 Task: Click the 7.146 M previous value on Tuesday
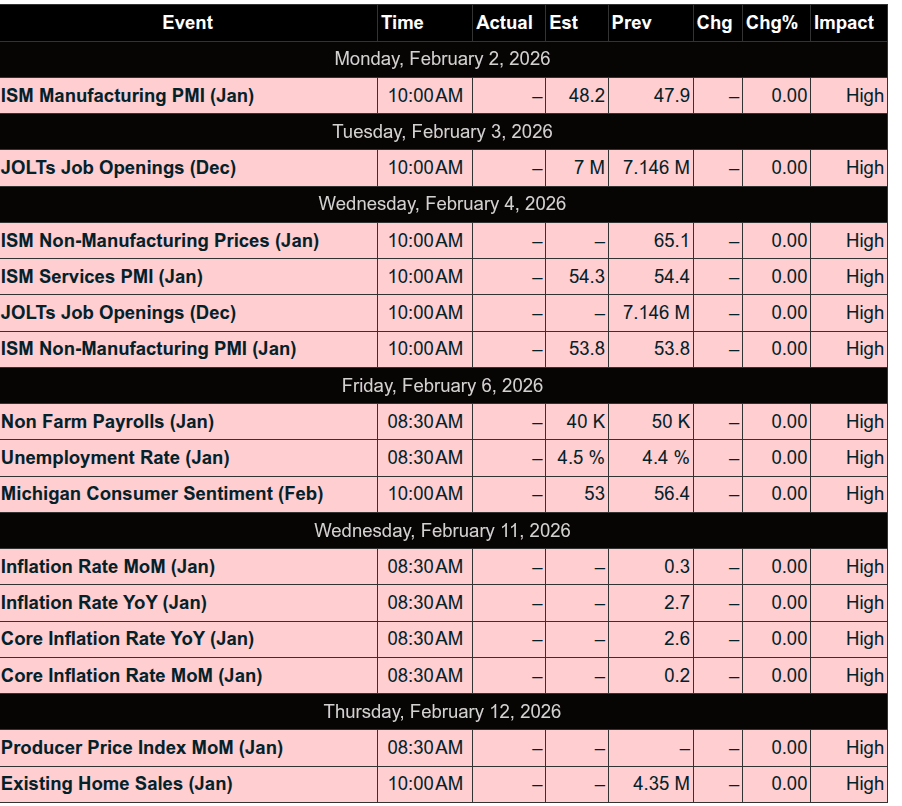(656, 168)
